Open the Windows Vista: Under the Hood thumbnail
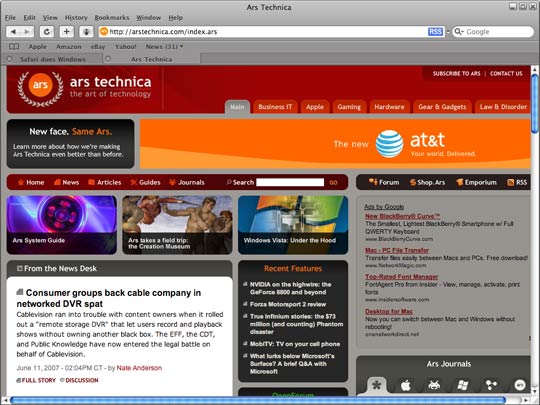Viewport: 540px width, 405px height. (293, 225)
